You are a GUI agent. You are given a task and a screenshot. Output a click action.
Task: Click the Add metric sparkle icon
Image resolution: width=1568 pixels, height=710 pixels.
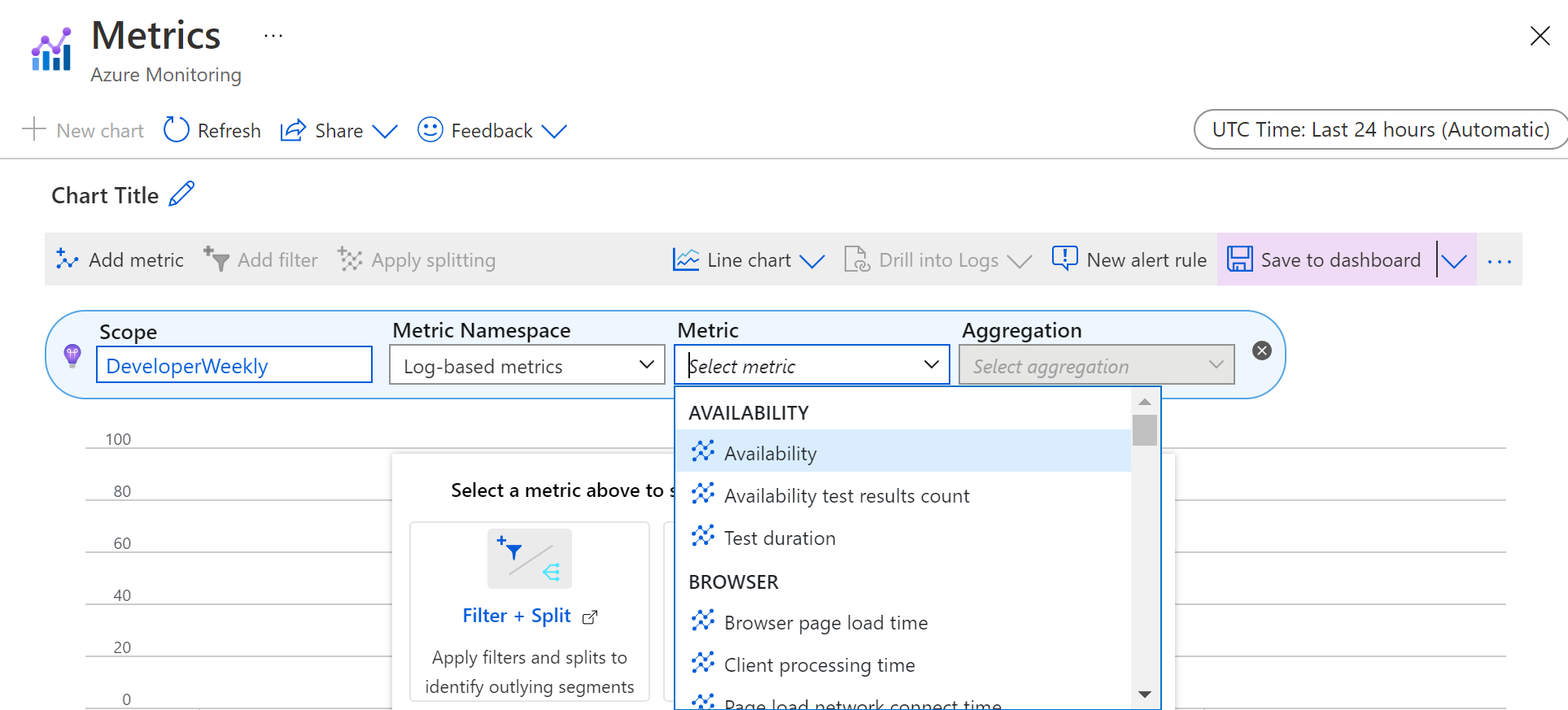[67, 259]
